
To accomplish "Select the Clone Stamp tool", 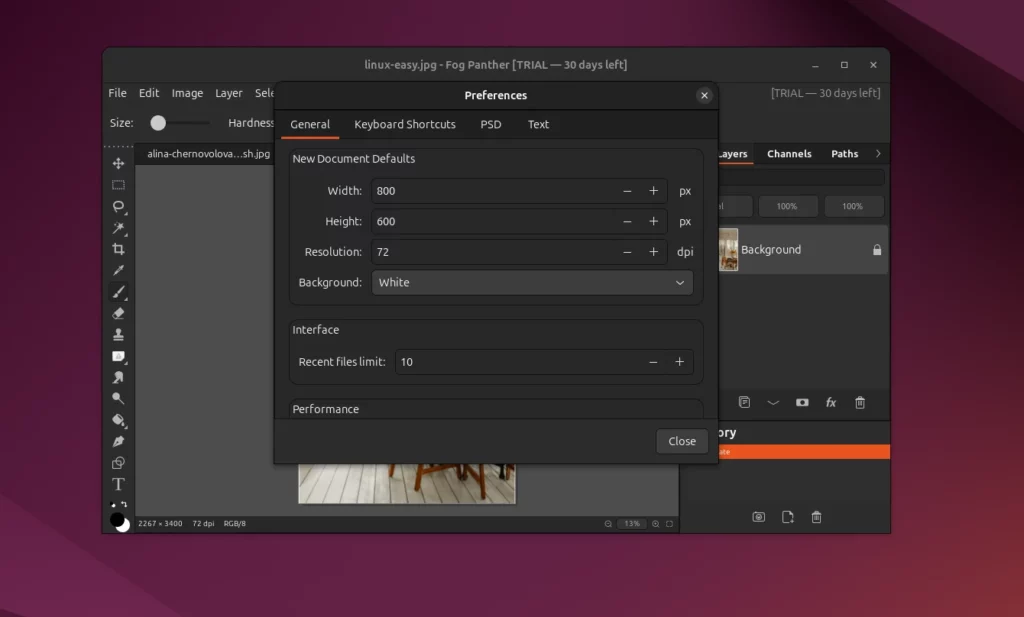I will pyautogui.click(x=118, y=335).
